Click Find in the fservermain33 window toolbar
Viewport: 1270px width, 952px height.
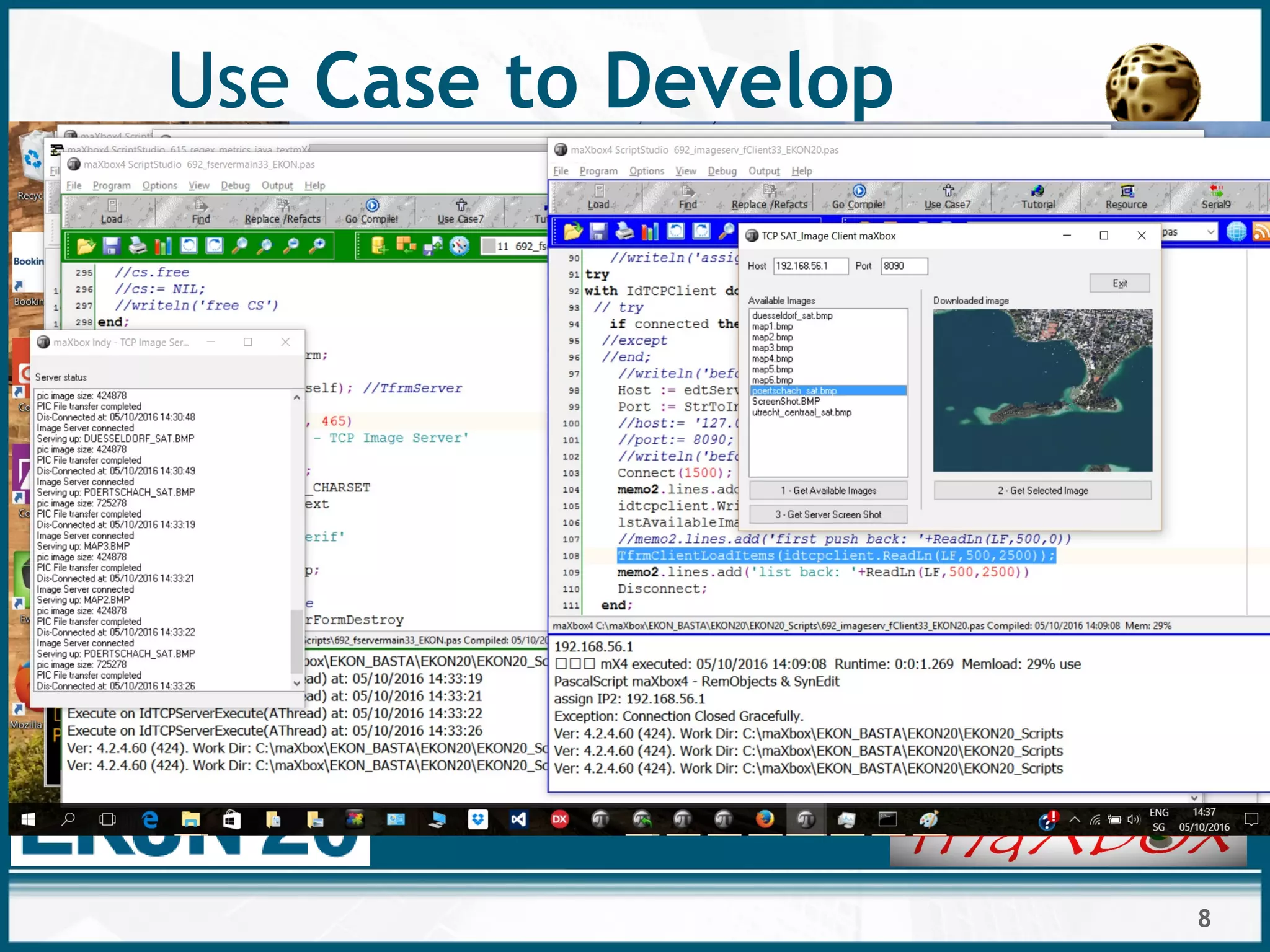pyautogui.click(x=200, y=212)
